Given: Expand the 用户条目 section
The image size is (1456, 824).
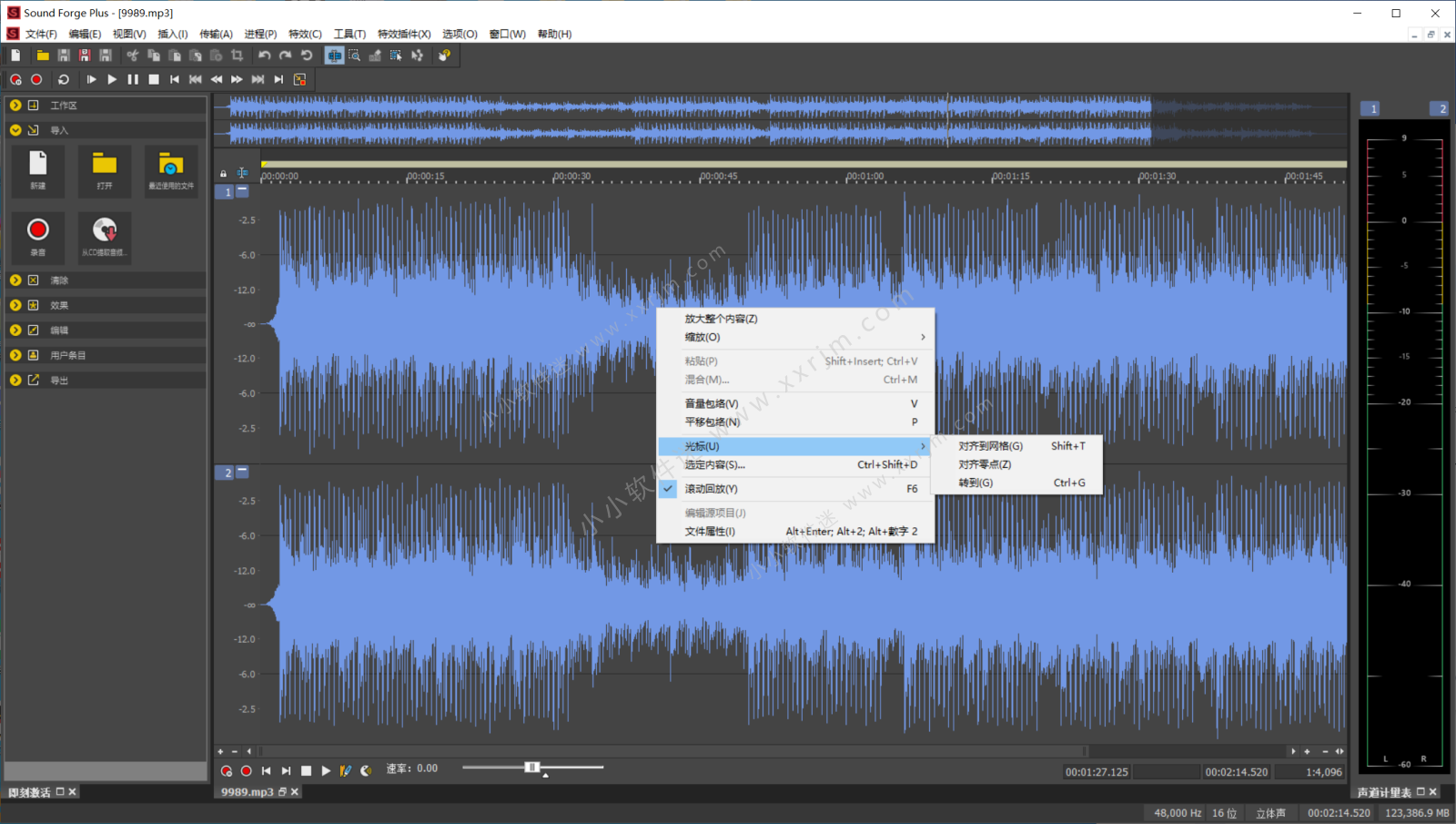Looking at the screenshot, I should pyautogui.click(x=15, y=355).
